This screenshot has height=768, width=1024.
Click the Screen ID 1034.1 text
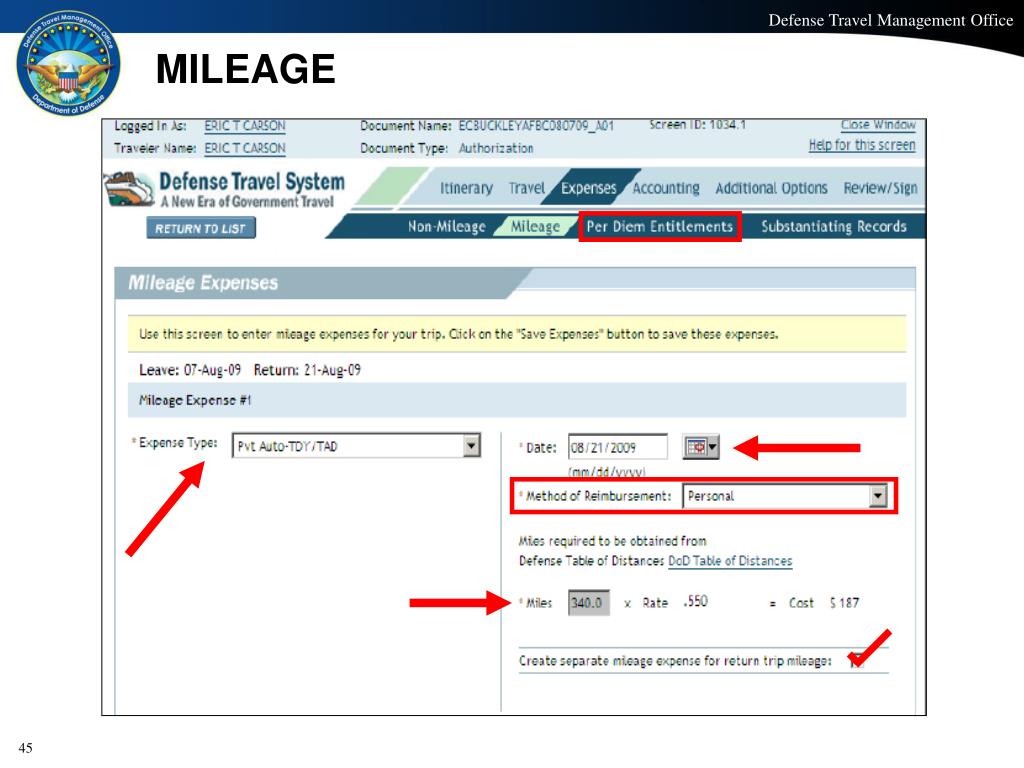point(697,125)
